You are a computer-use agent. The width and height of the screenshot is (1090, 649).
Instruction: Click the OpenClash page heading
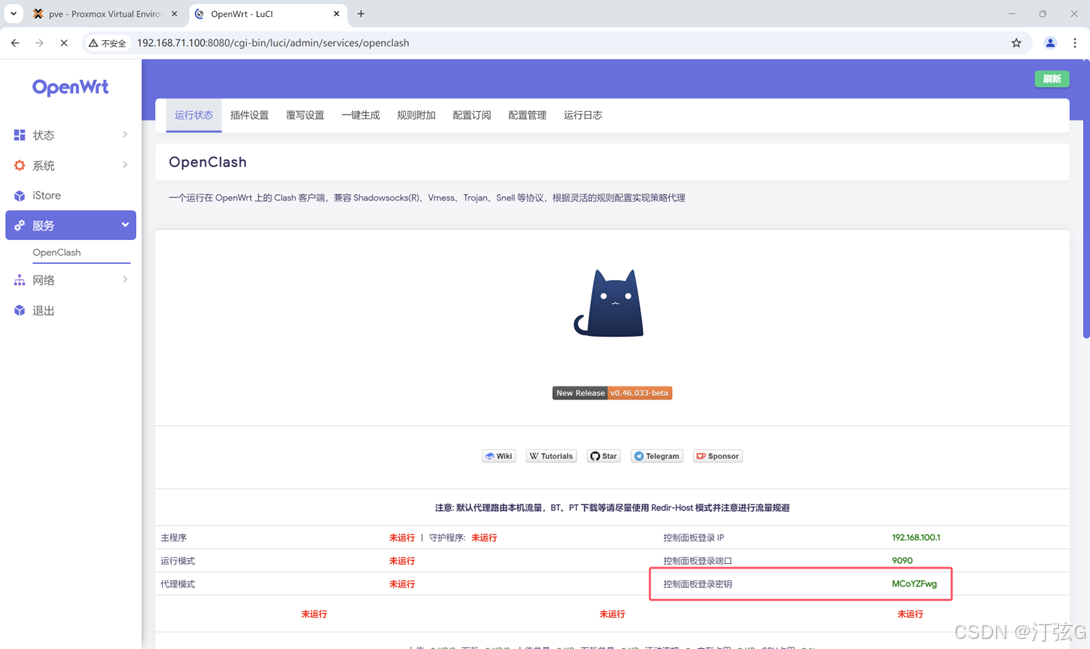[208, 162]
